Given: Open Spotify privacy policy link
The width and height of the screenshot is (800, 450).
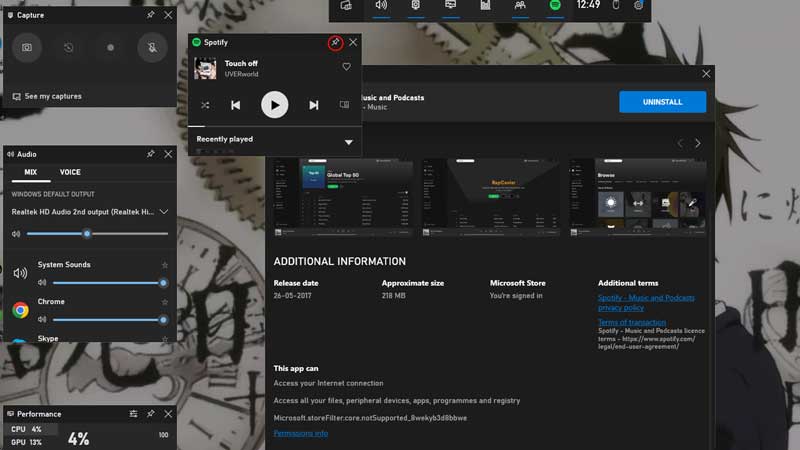Looking at the screenshot, I should (646, 303).
